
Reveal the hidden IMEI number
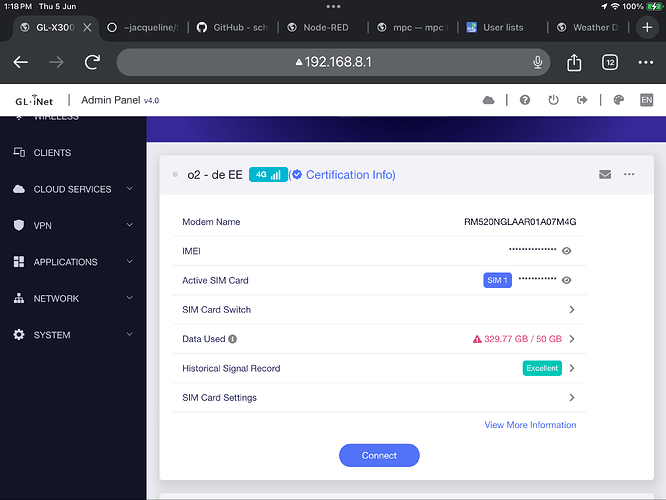pyautogui.click(x=566, y=251)
